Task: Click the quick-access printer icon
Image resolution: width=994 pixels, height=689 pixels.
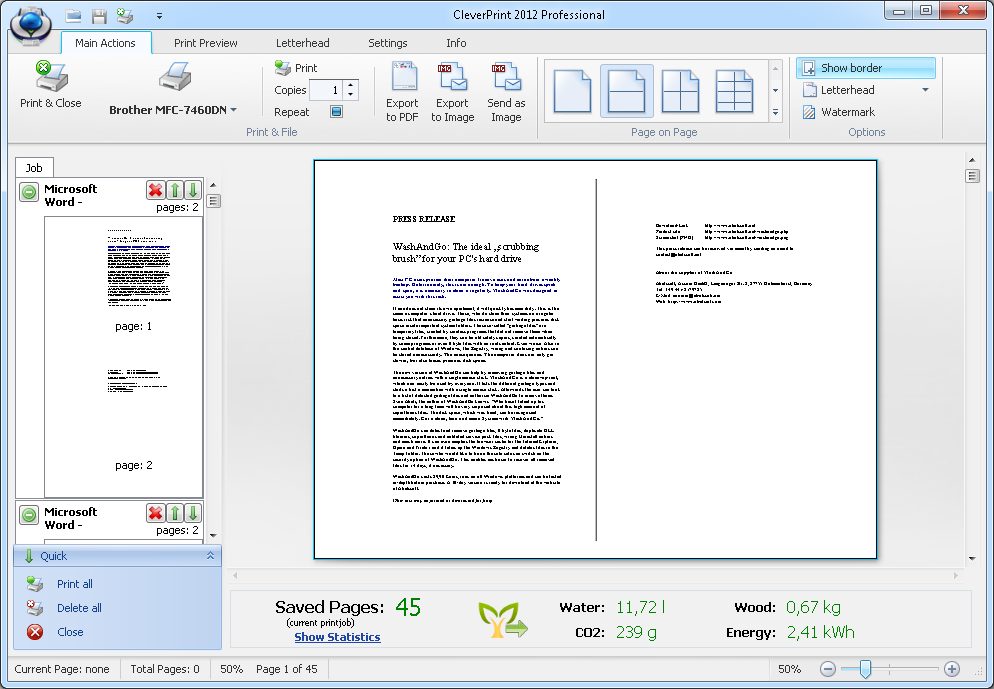Action: (x=125, y=16)
